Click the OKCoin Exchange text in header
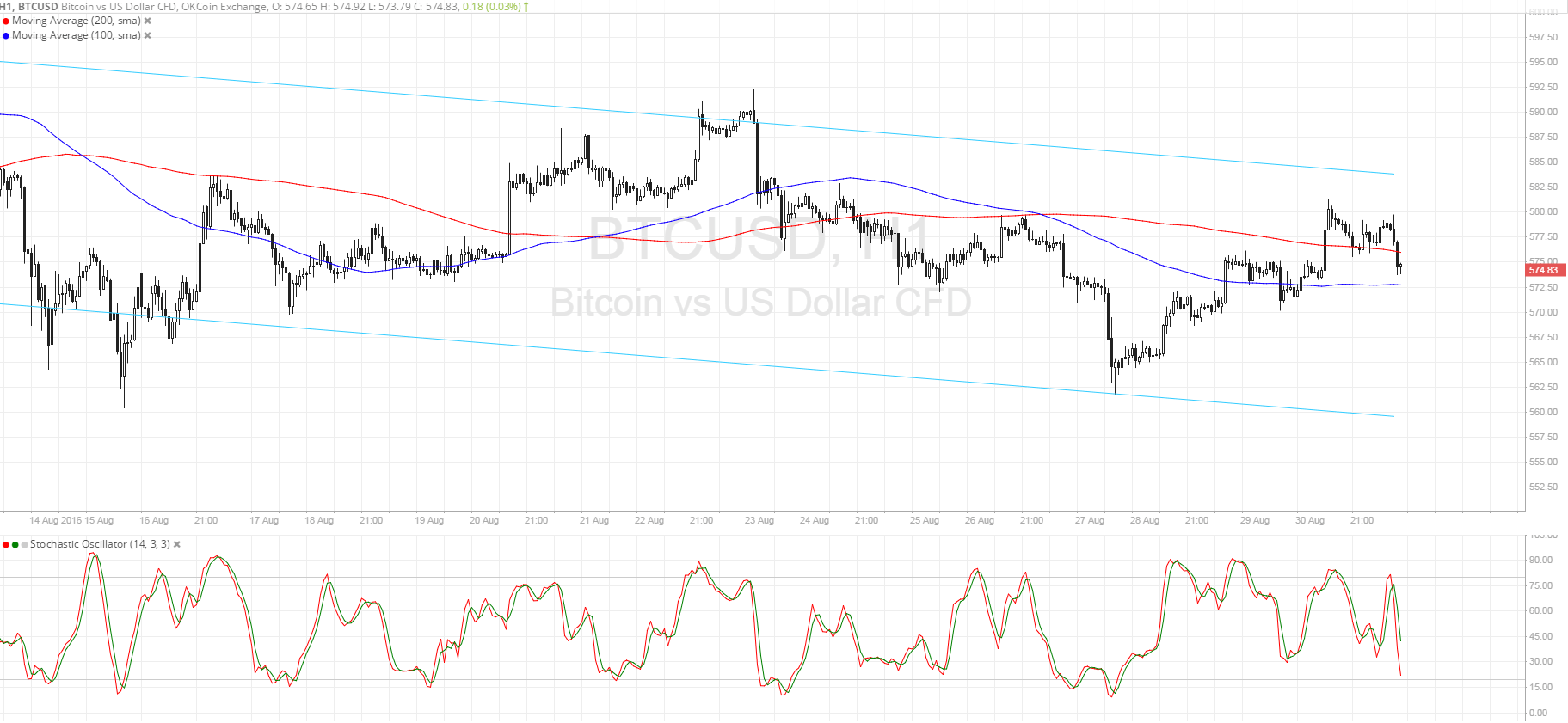Screen dimensions: 1568x723 [x=224, y=6]
